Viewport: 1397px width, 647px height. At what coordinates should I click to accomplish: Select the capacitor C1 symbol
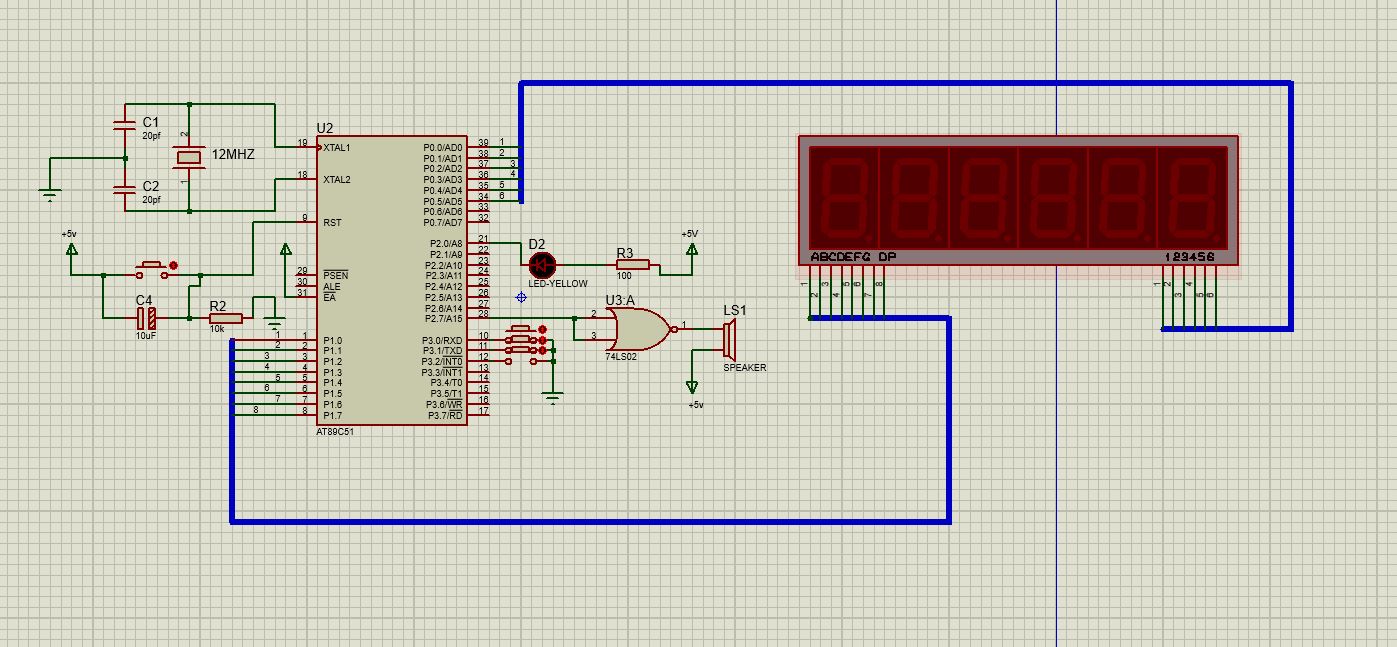[124, 125]
